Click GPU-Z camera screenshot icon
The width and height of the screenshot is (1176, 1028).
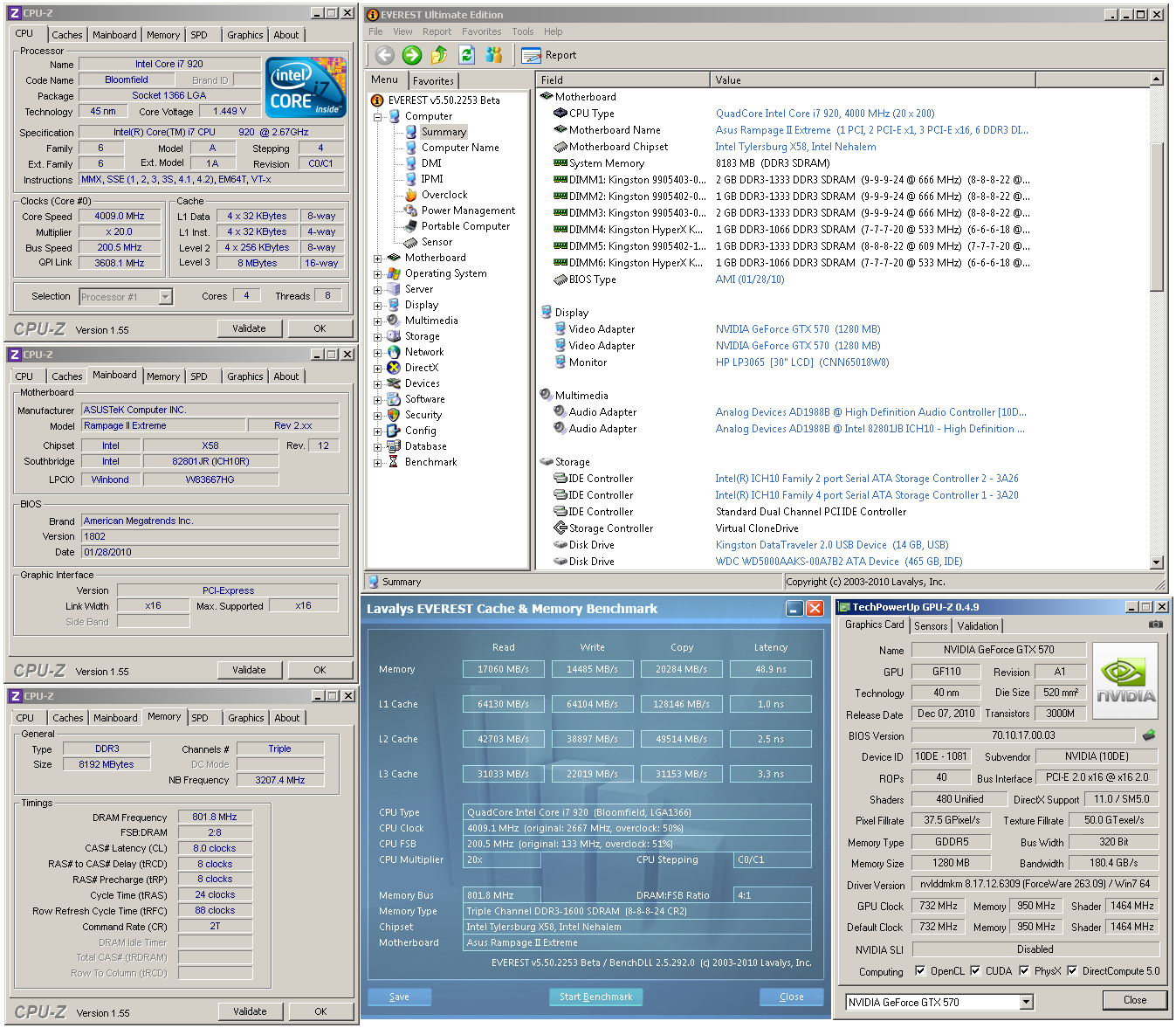point(1155,624)
